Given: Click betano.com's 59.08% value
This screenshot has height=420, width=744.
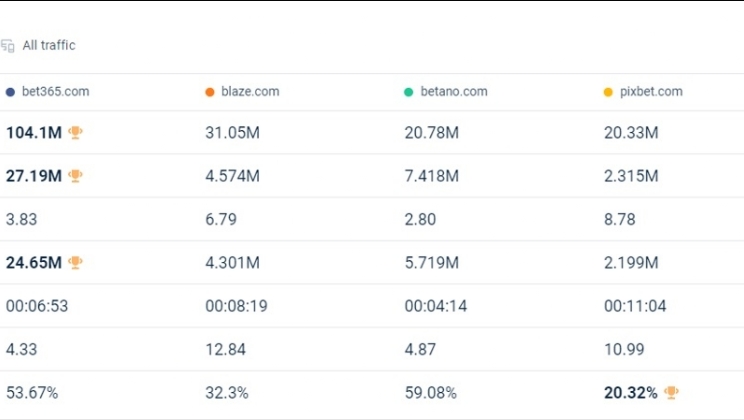Looking at the screenshot, I should [x=430, y=393].
